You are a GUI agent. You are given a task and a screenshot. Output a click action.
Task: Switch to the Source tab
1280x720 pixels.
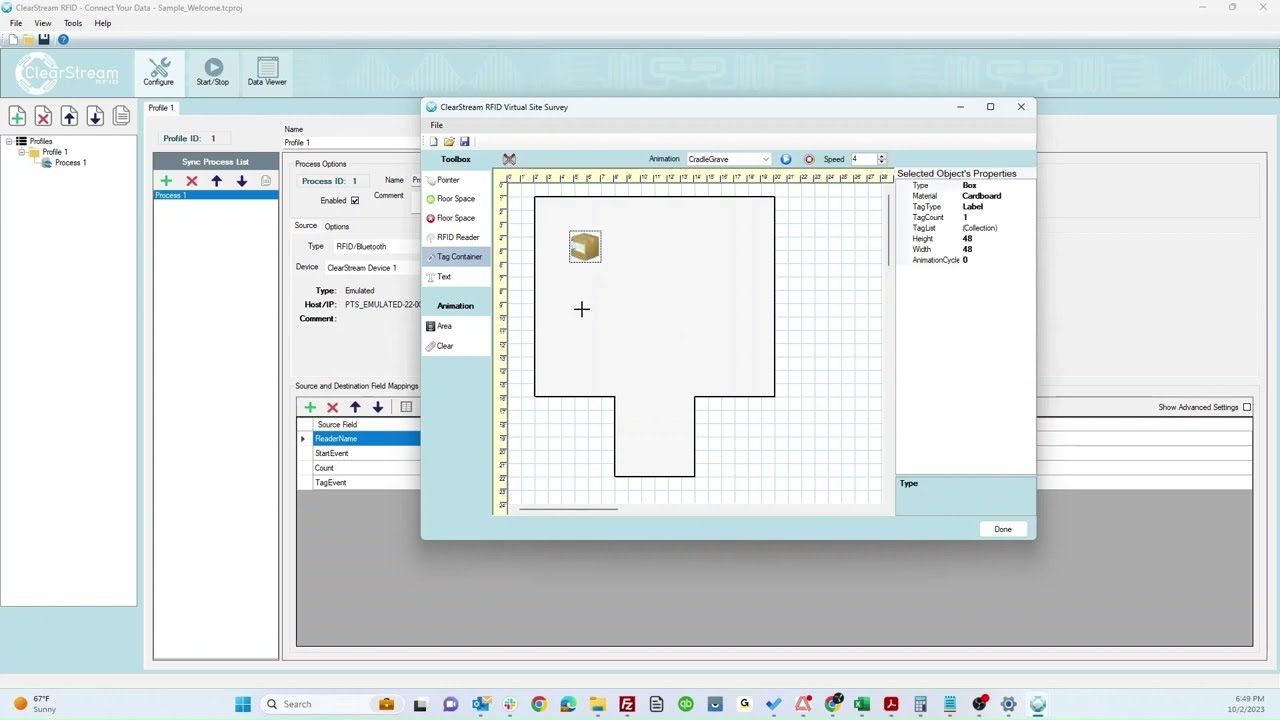coord(305,226)
